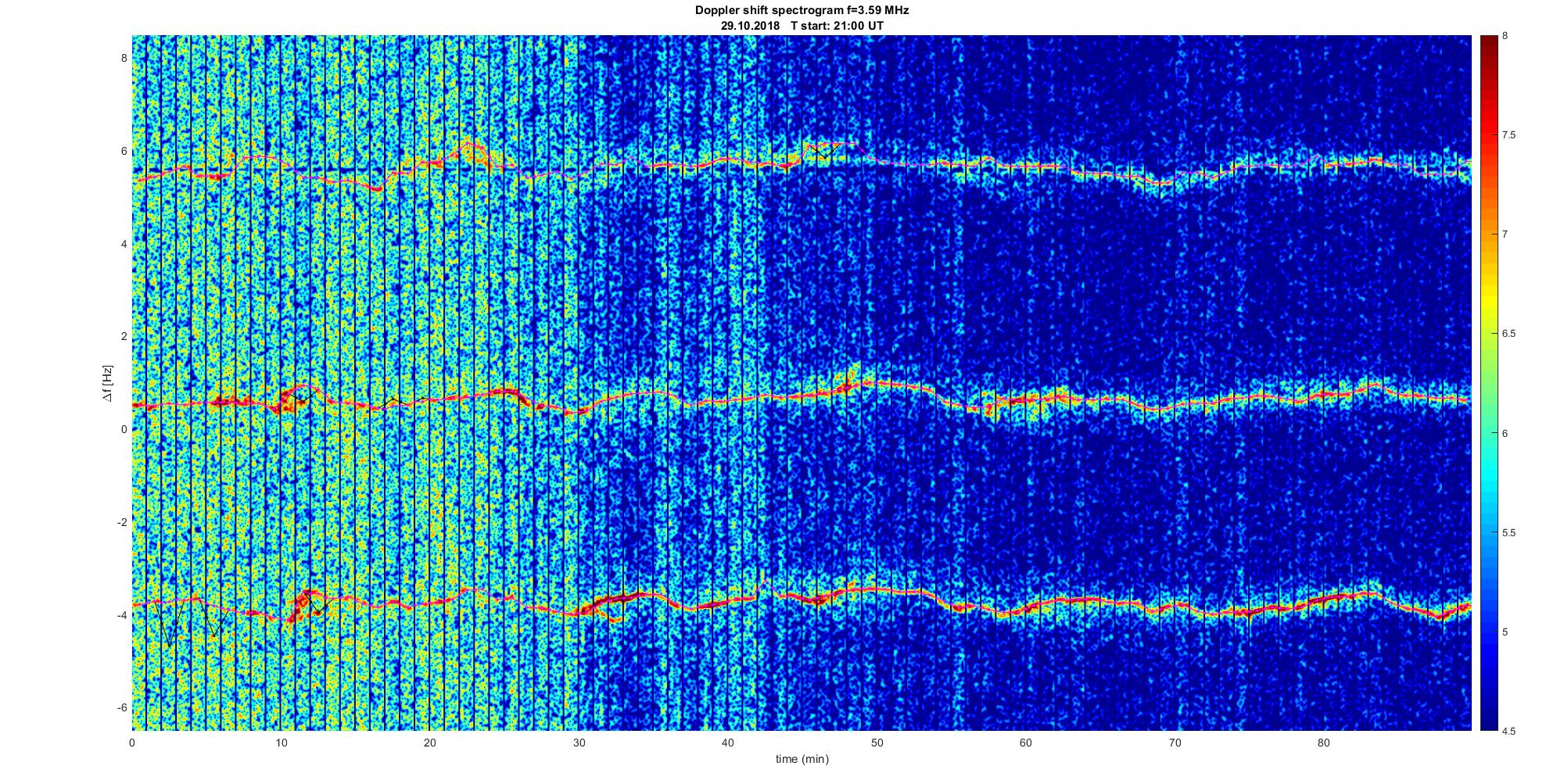Click the x-axis tick label 10
Screen dimensions: 1564x784
(x=281, y=742)
